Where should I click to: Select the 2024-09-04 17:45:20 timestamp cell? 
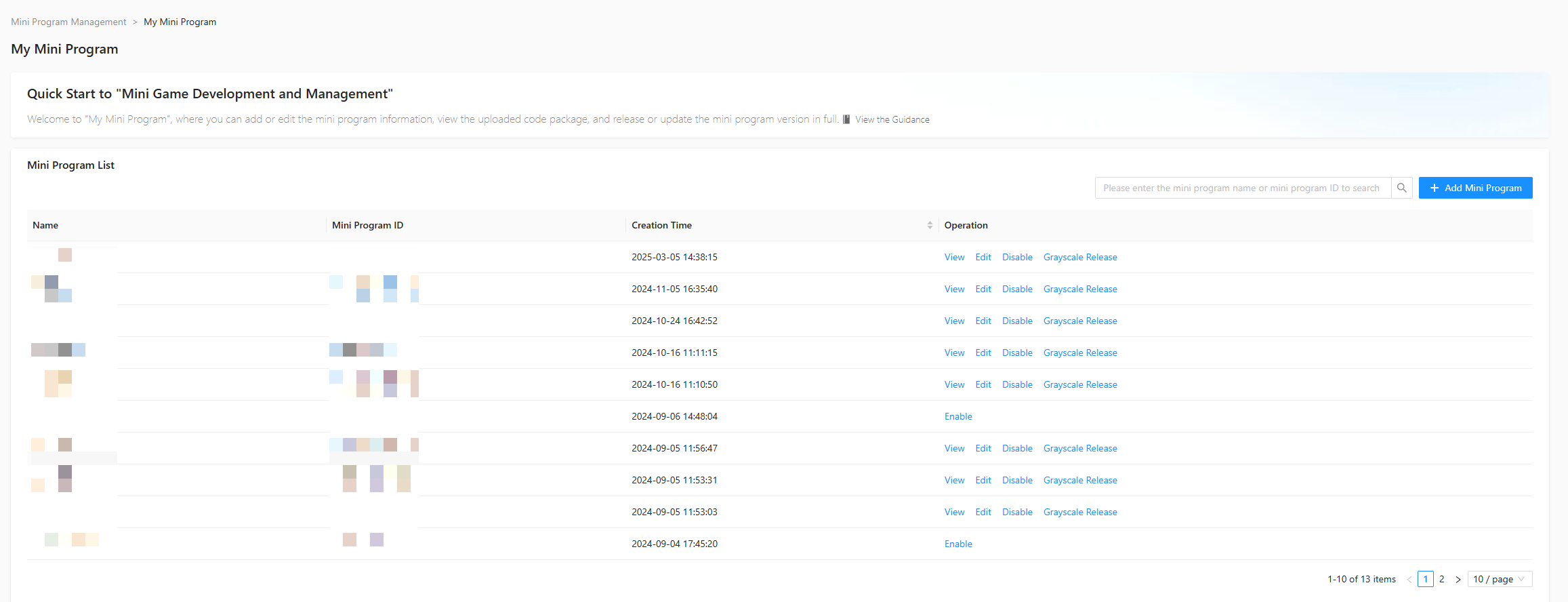coord(674,544)
